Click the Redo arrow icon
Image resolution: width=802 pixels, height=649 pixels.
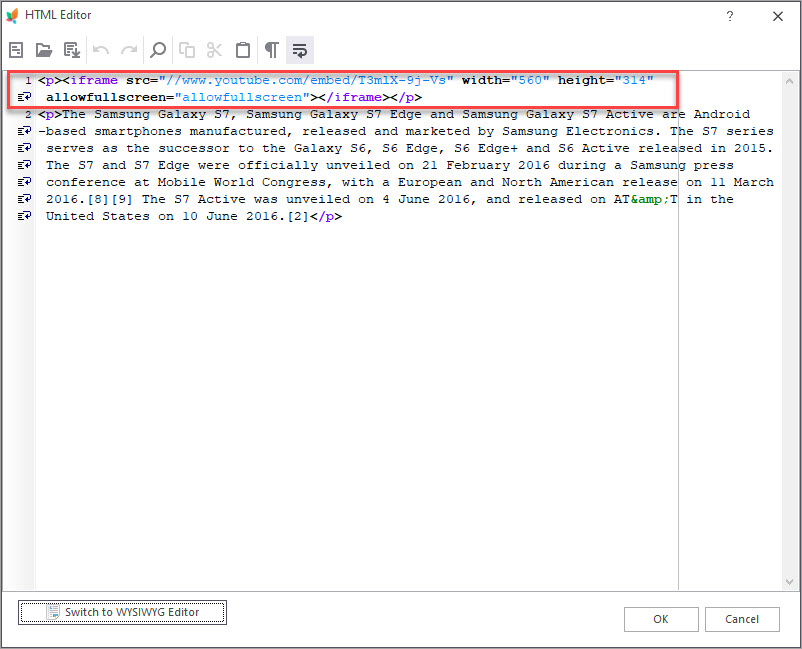click(129, 50)
